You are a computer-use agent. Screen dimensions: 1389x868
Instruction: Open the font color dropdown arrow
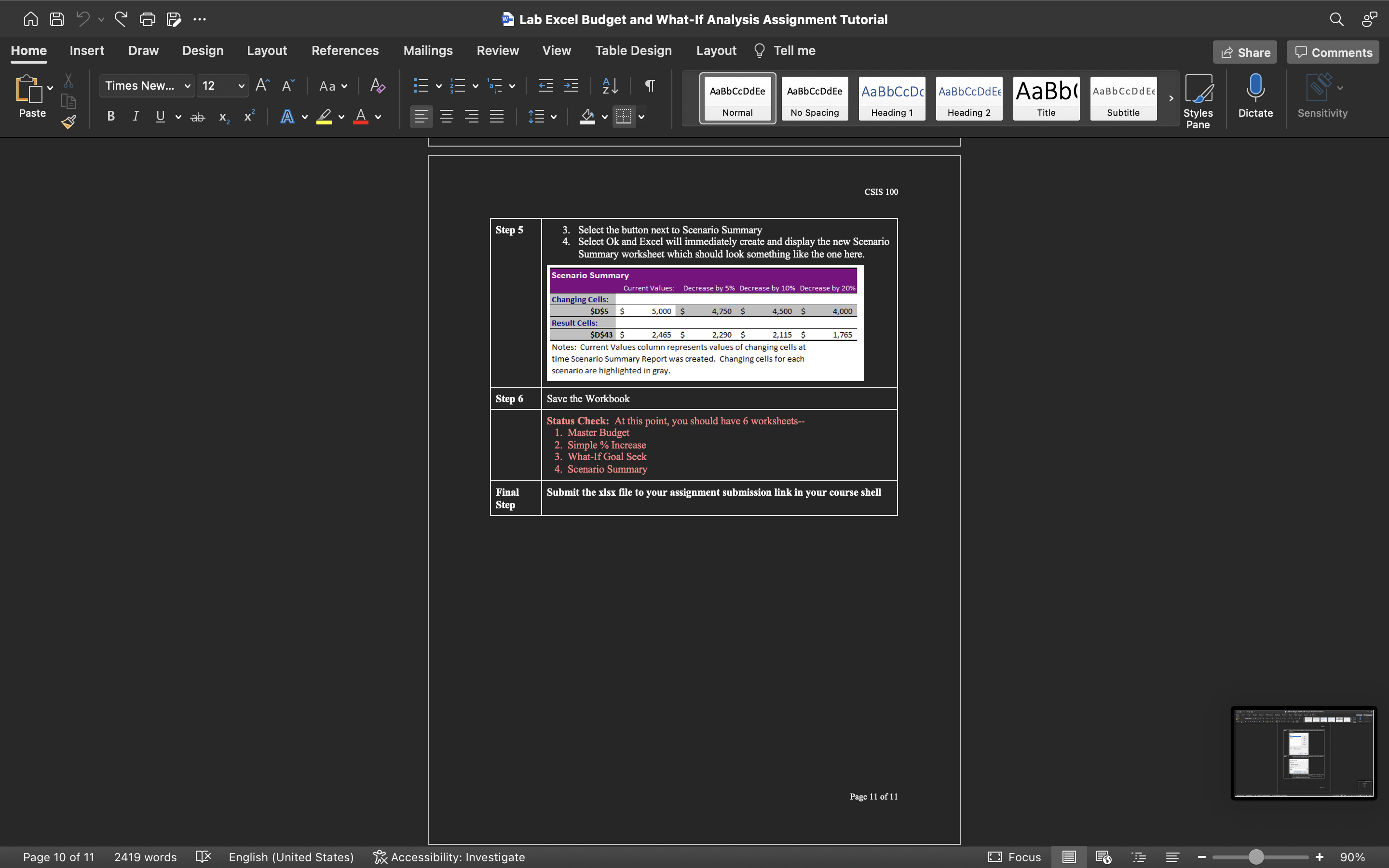[379, 117]
